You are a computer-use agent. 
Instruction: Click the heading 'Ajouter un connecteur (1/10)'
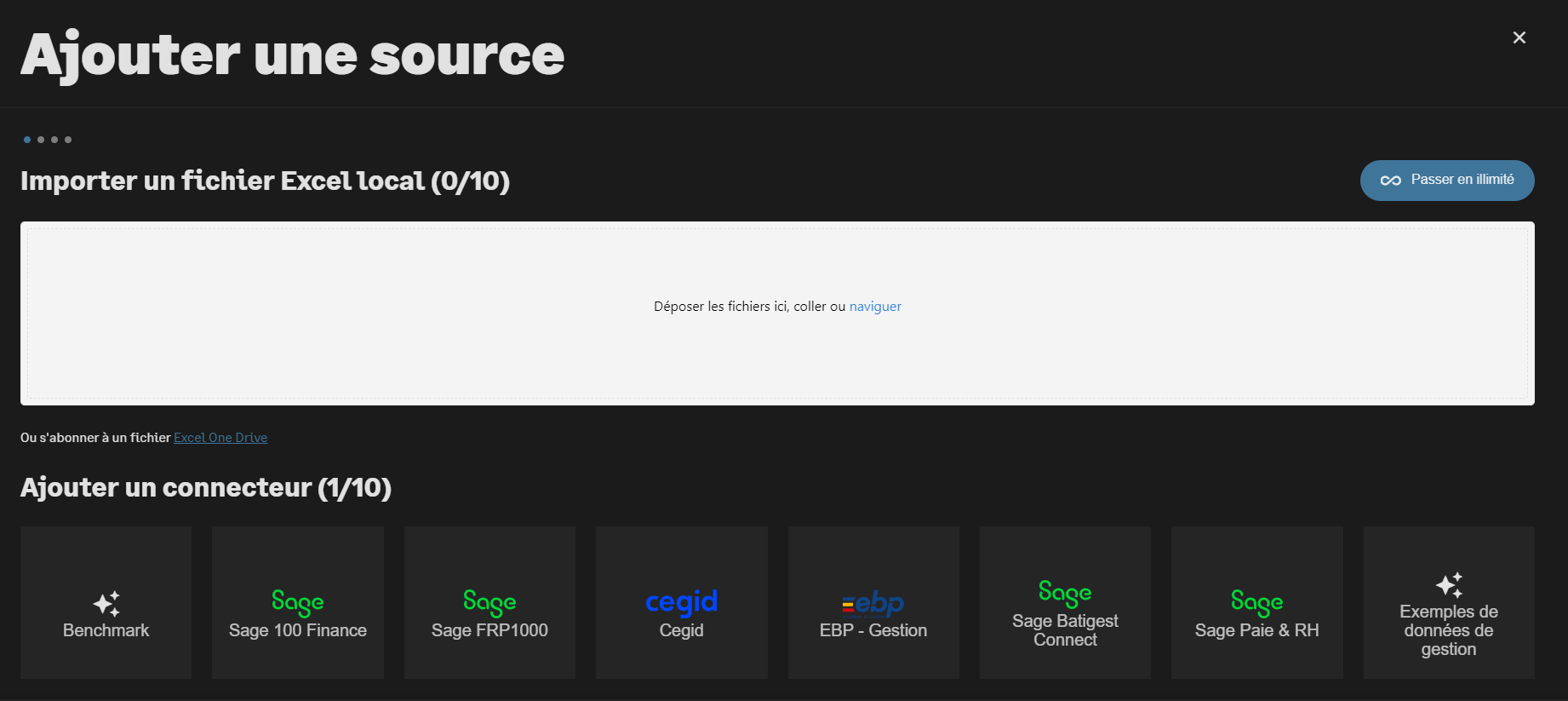point(206,488)
